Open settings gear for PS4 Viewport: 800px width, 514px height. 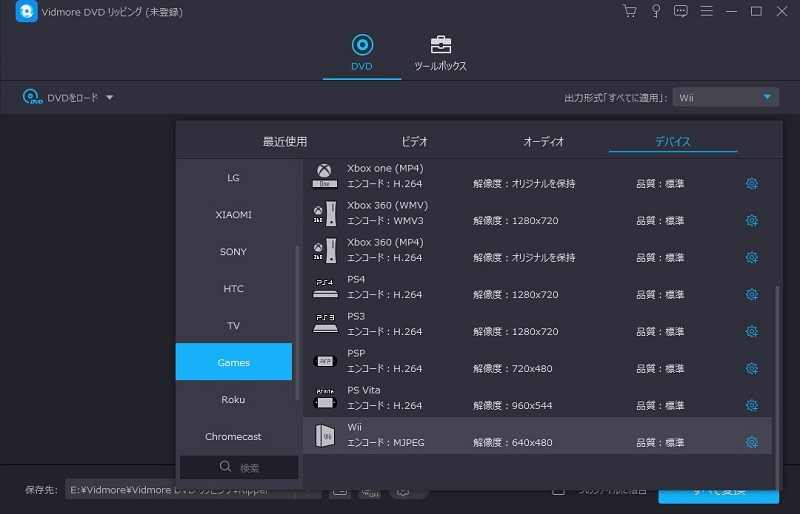(752, 295)
